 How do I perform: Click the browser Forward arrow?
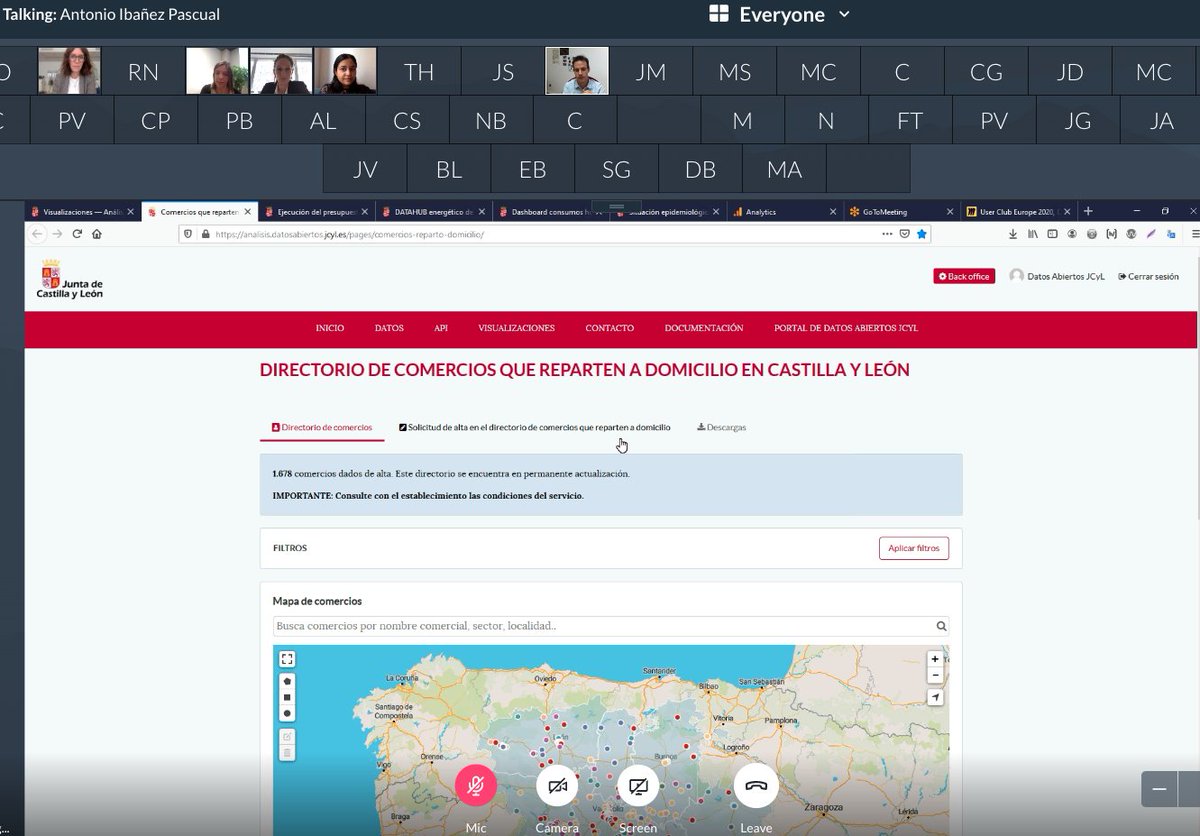pyautogui.click(x=57, y=233)
